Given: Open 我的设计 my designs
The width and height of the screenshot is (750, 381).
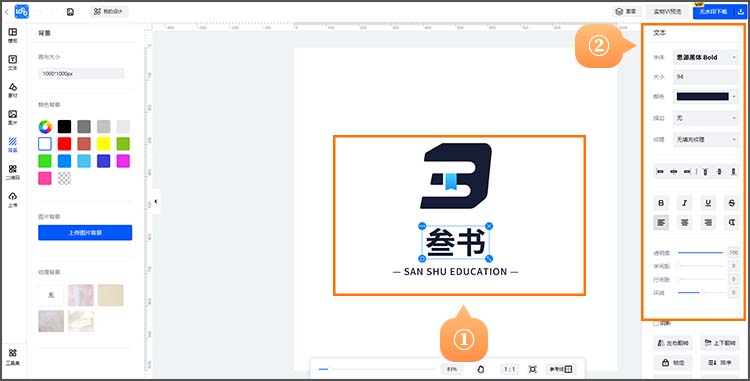Looking at the screenshot, I should pyautogui.click(x=109, y=11).
